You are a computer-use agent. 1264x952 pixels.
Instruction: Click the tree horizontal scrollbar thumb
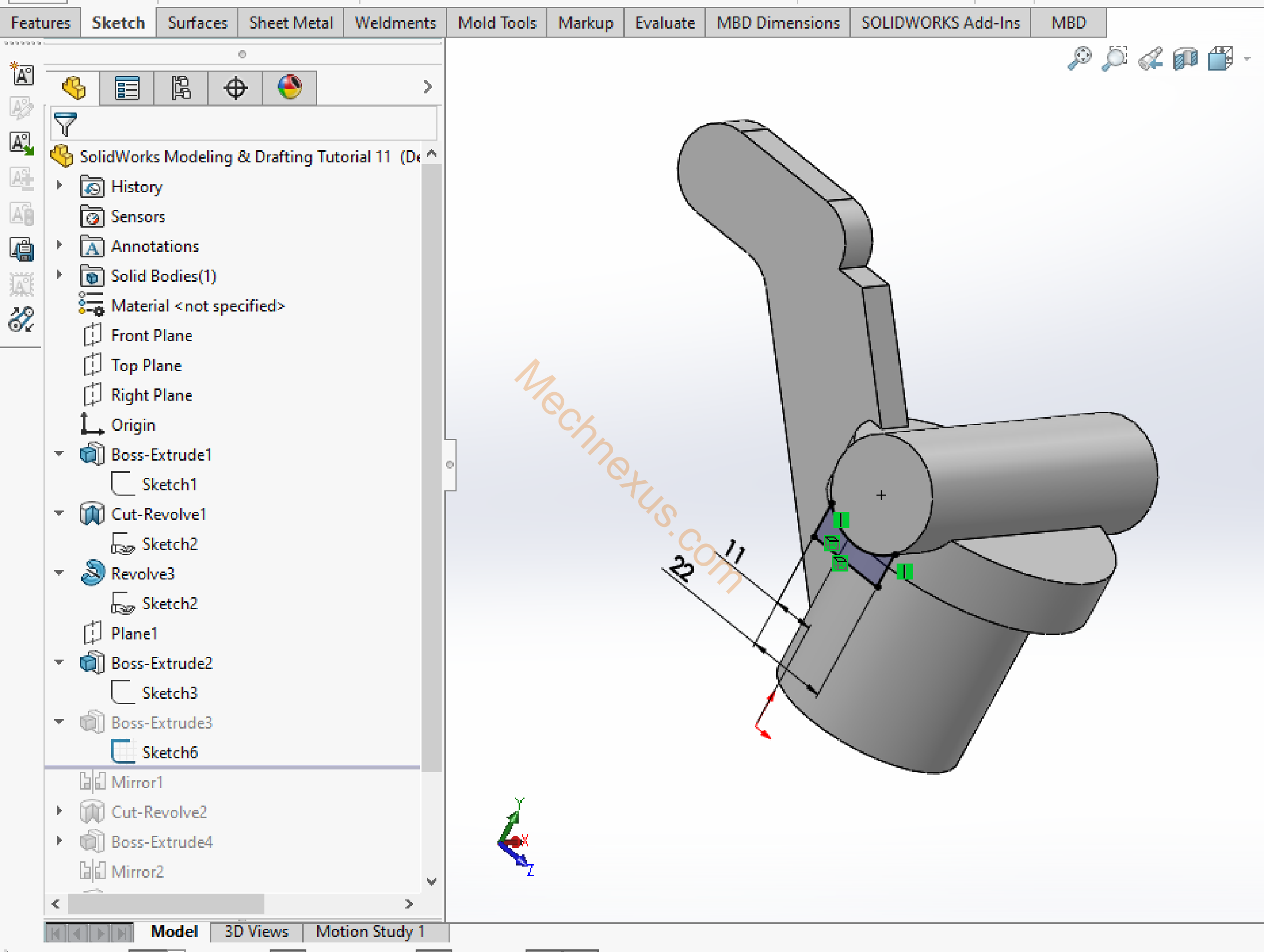click(x=166, y=904)
